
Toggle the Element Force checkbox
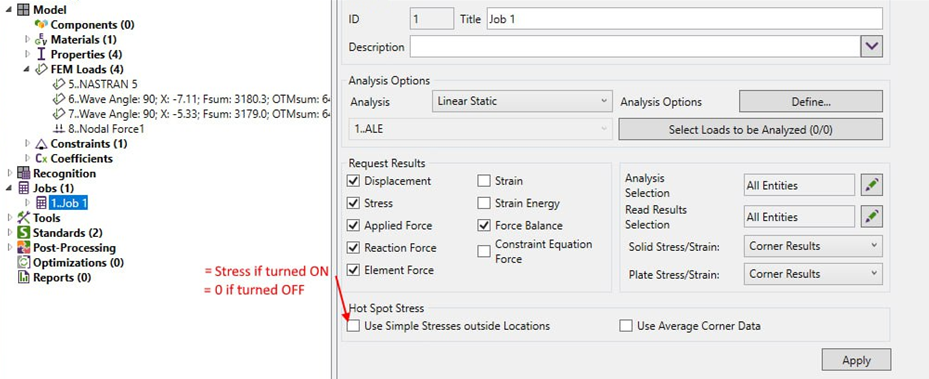click(x=354, y=270)
